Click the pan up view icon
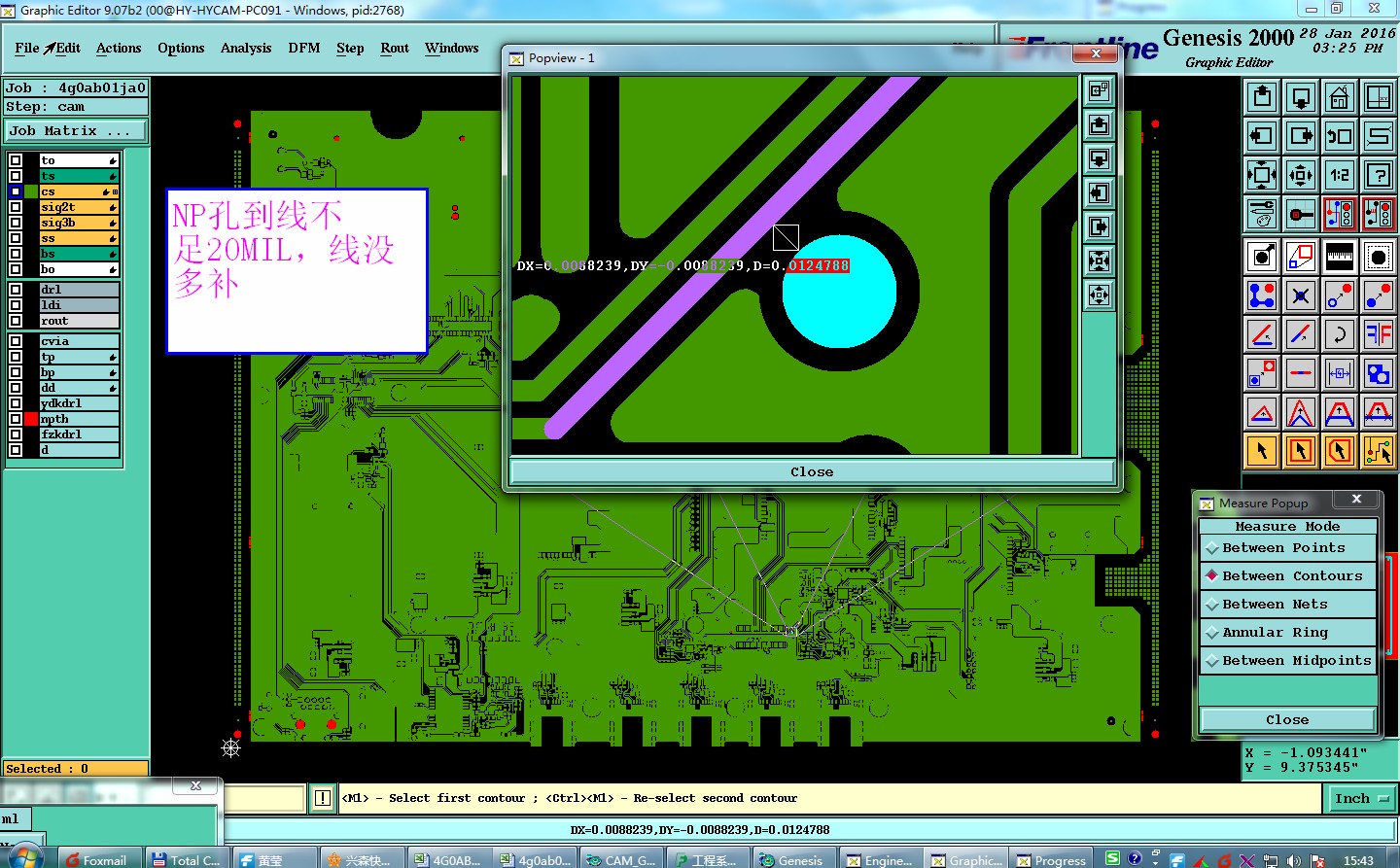The image size is (1400, 868). click(x=1262, y=97)
